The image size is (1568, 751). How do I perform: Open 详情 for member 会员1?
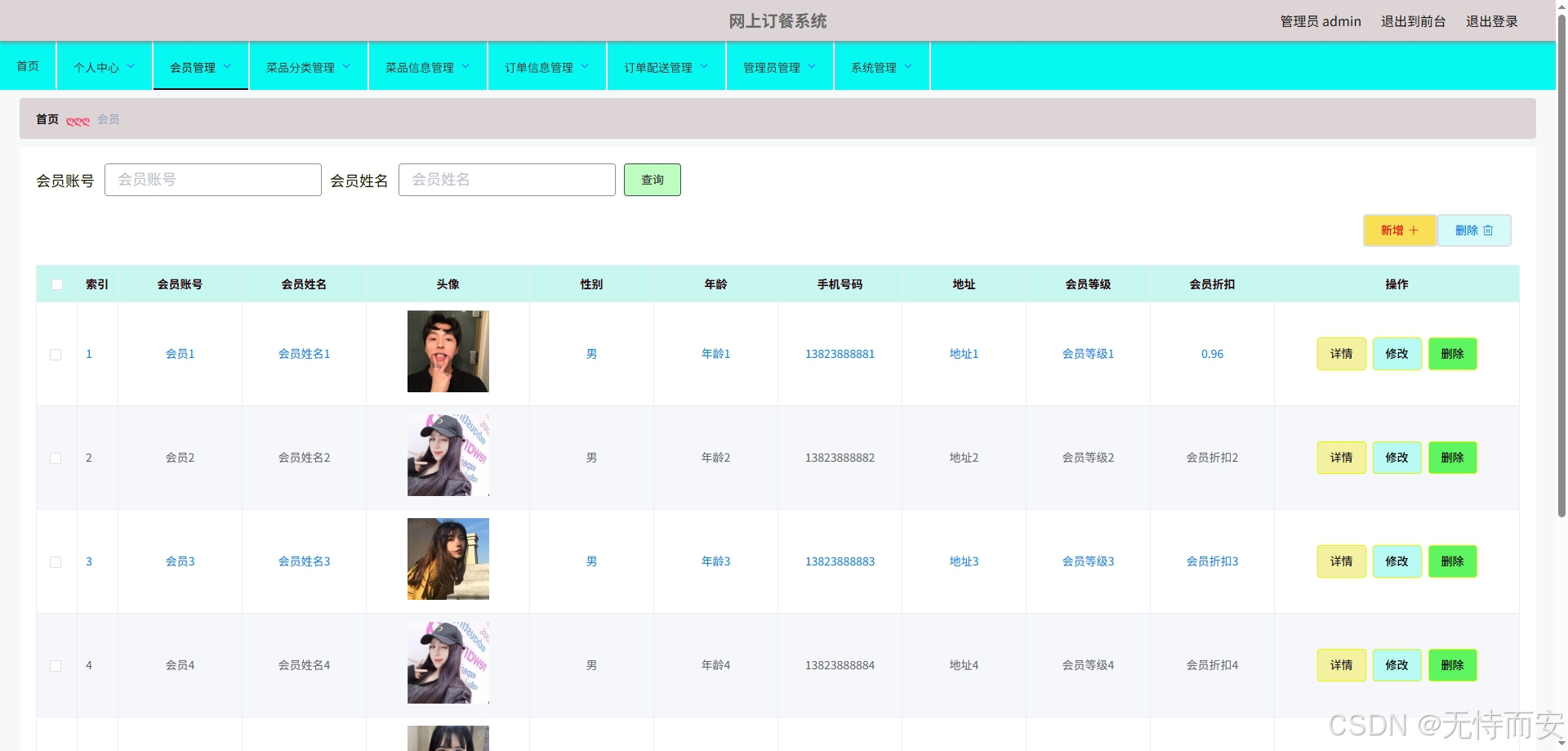[1342, 354]
